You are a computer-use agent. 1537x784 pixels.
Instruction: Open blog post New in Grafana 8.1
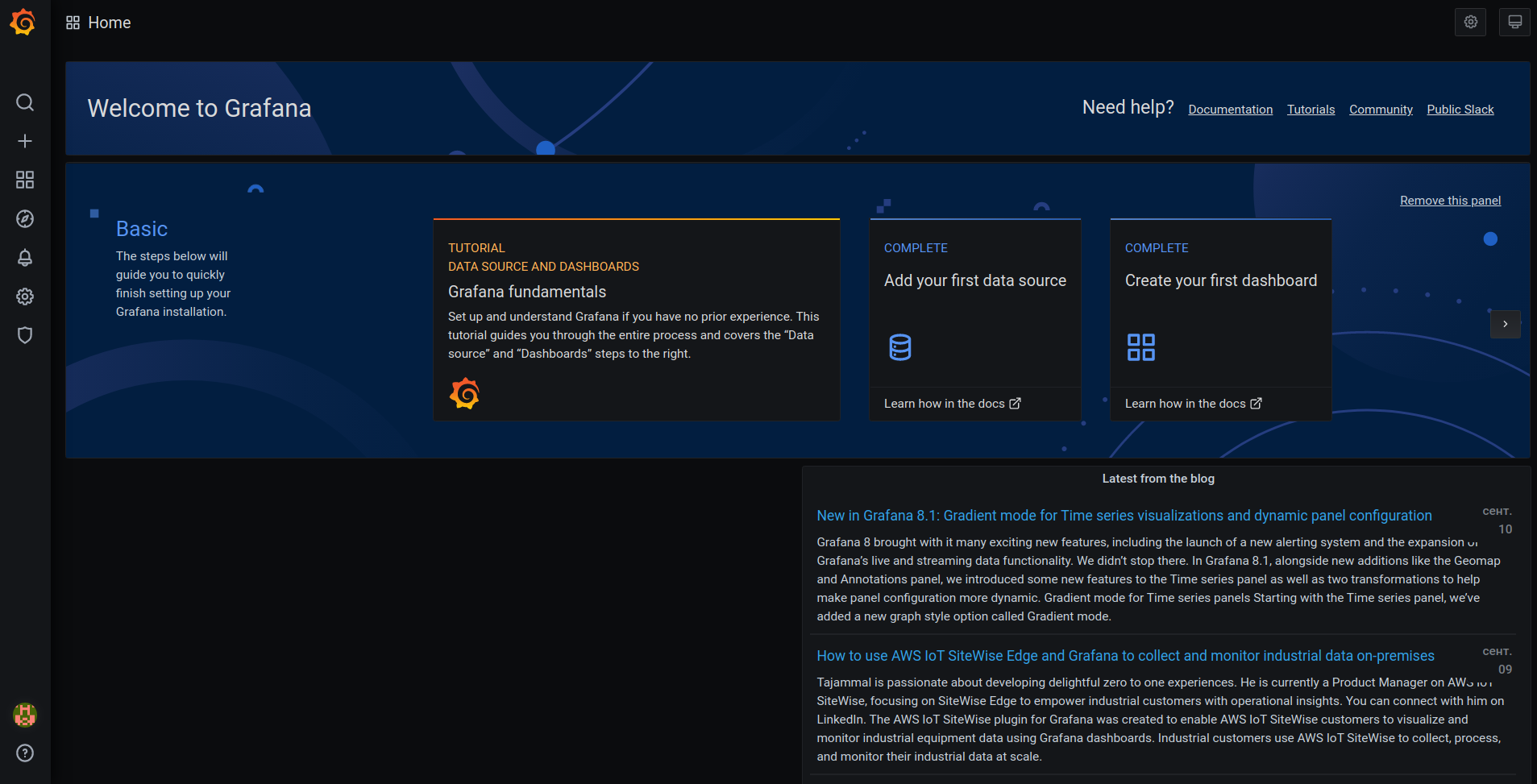(x=1124, y=516)
